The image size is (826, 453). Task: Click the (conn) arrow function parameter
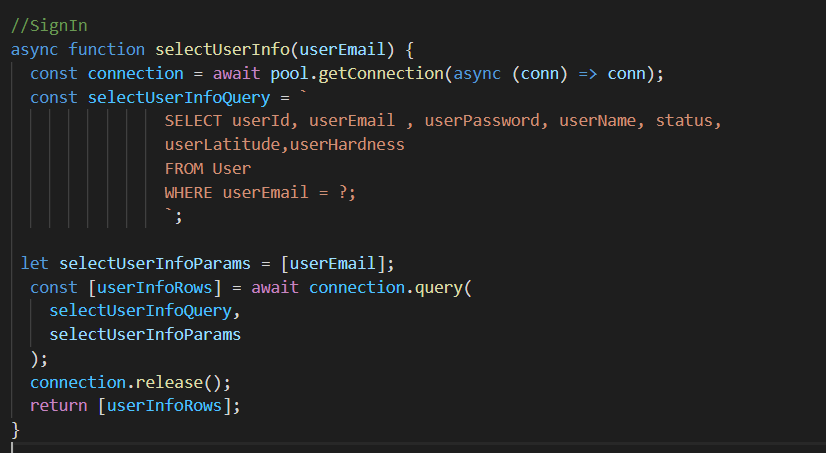click(539, 74)
